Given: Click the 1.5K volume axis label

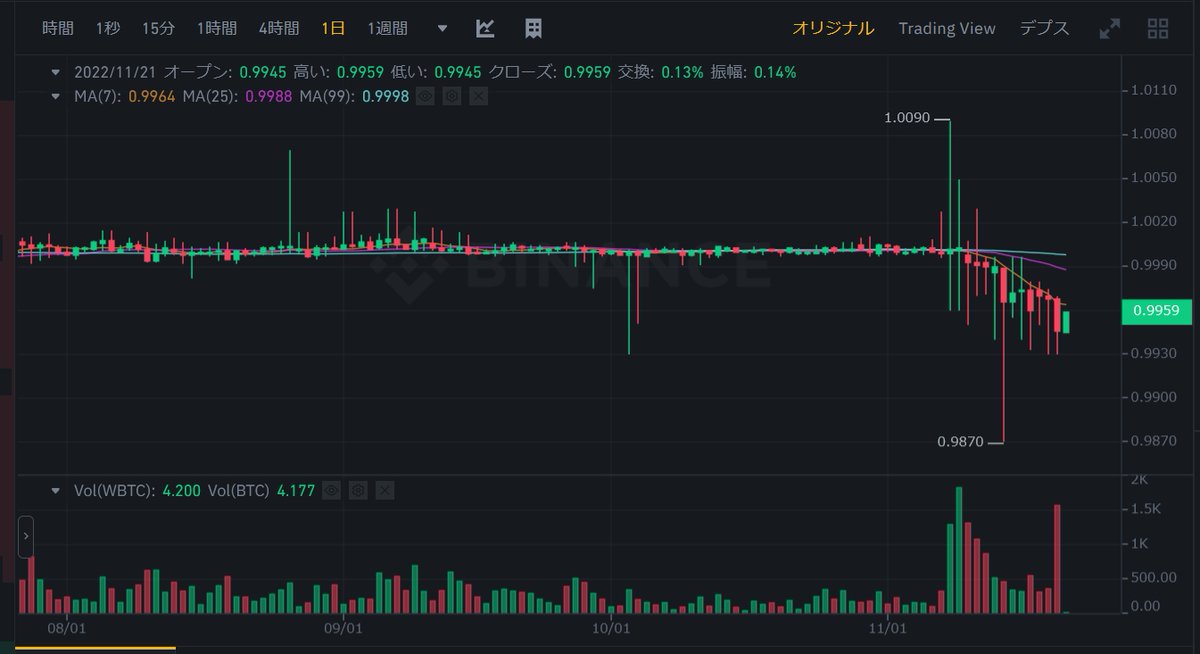Looking at the screenshot, I should pos(1145,509).
